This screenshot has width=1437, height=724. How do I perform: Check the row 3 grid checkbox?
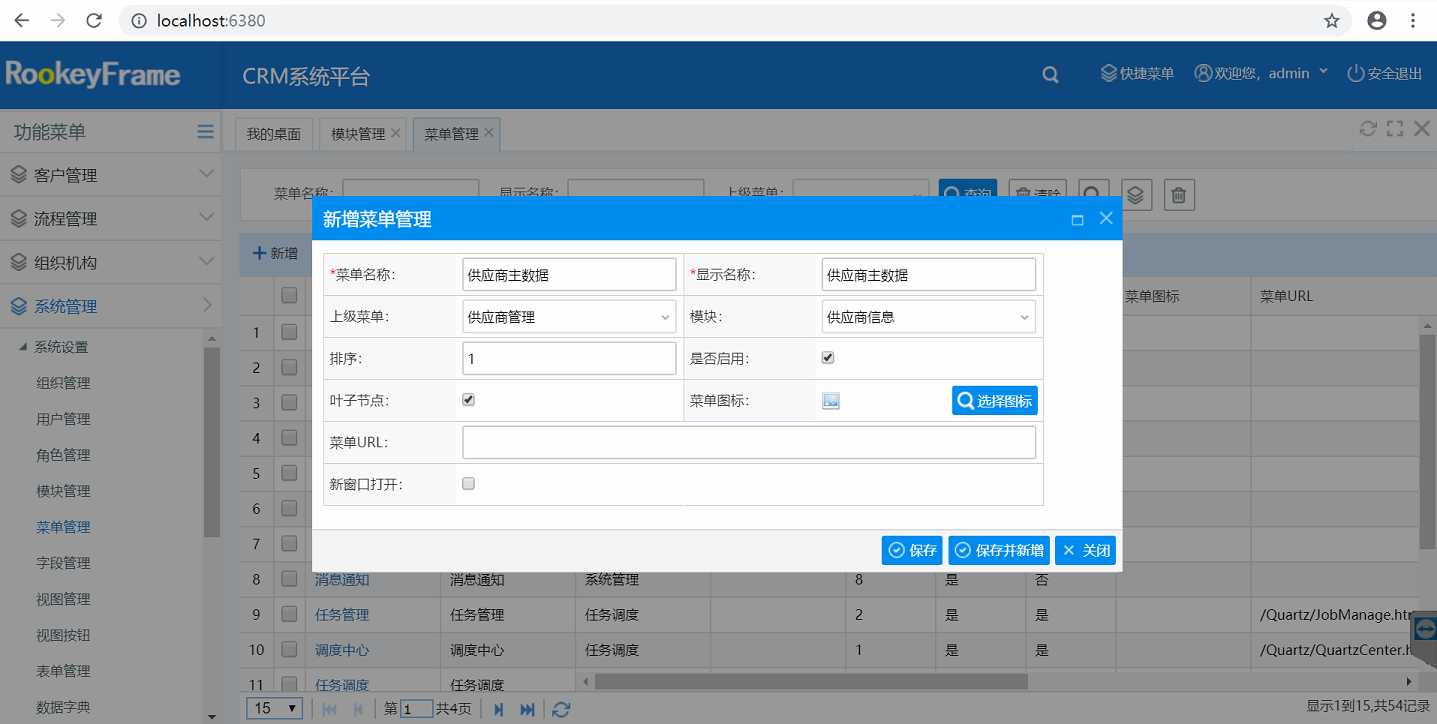289,402
